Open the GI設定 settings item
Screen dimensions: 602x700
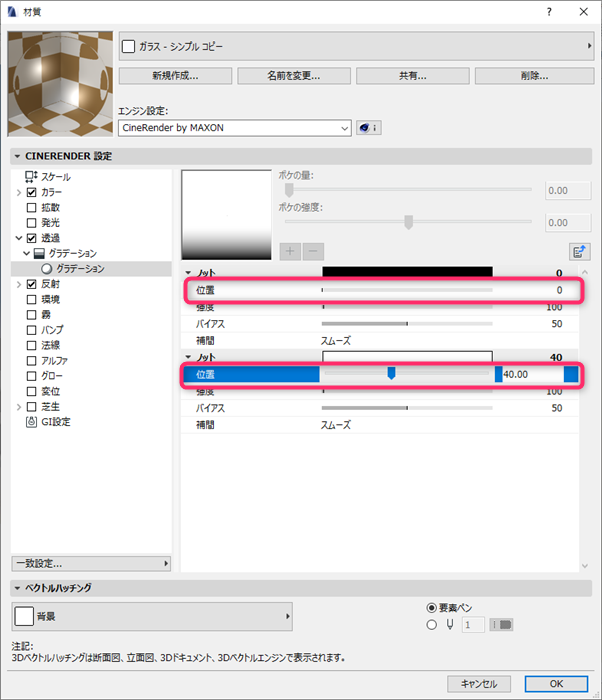48,422
